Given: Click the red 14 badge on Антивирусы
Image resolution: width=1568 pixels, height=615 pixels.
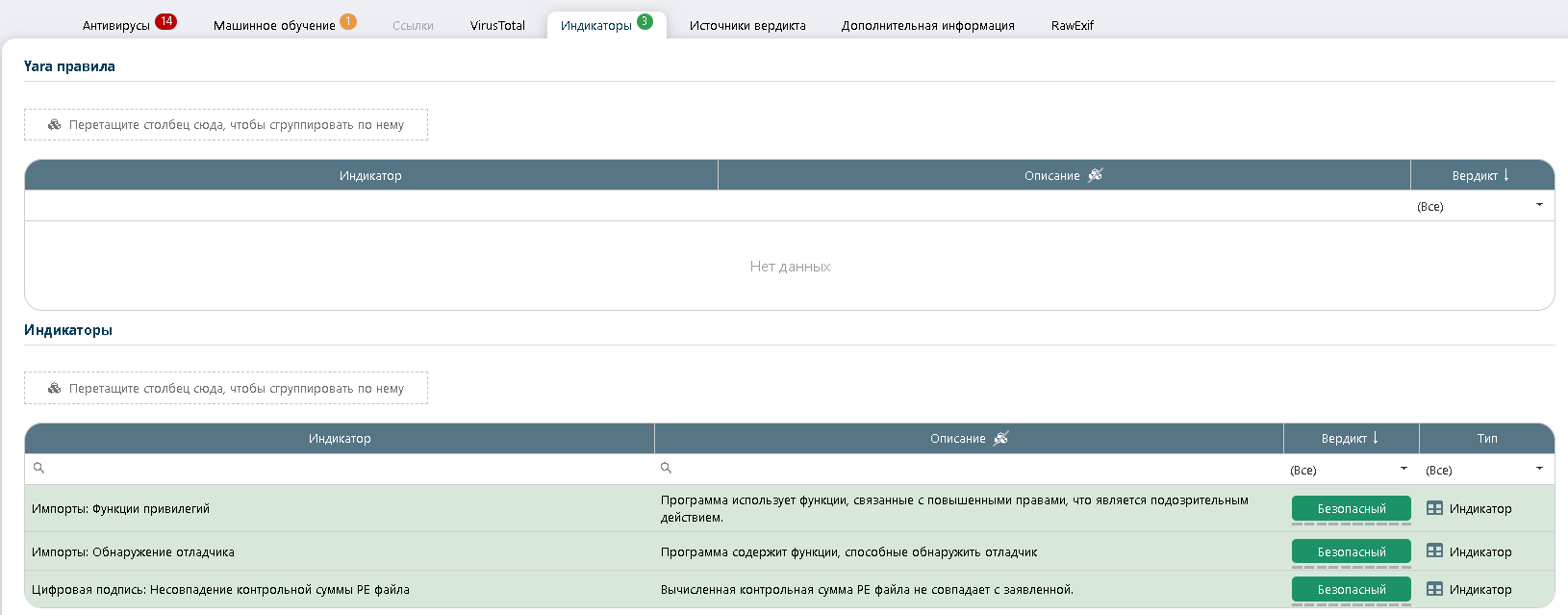Looking at the screenshot, I should click(x=166, y=21).
